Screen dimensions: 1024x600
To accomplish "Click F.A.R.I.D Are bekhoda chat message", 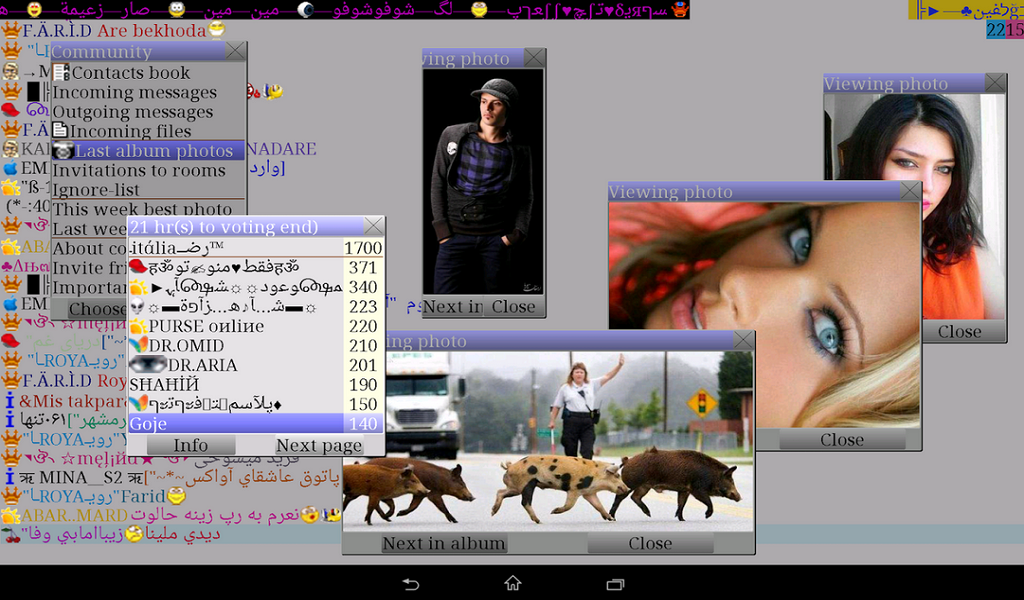I will tap(114, 30).
